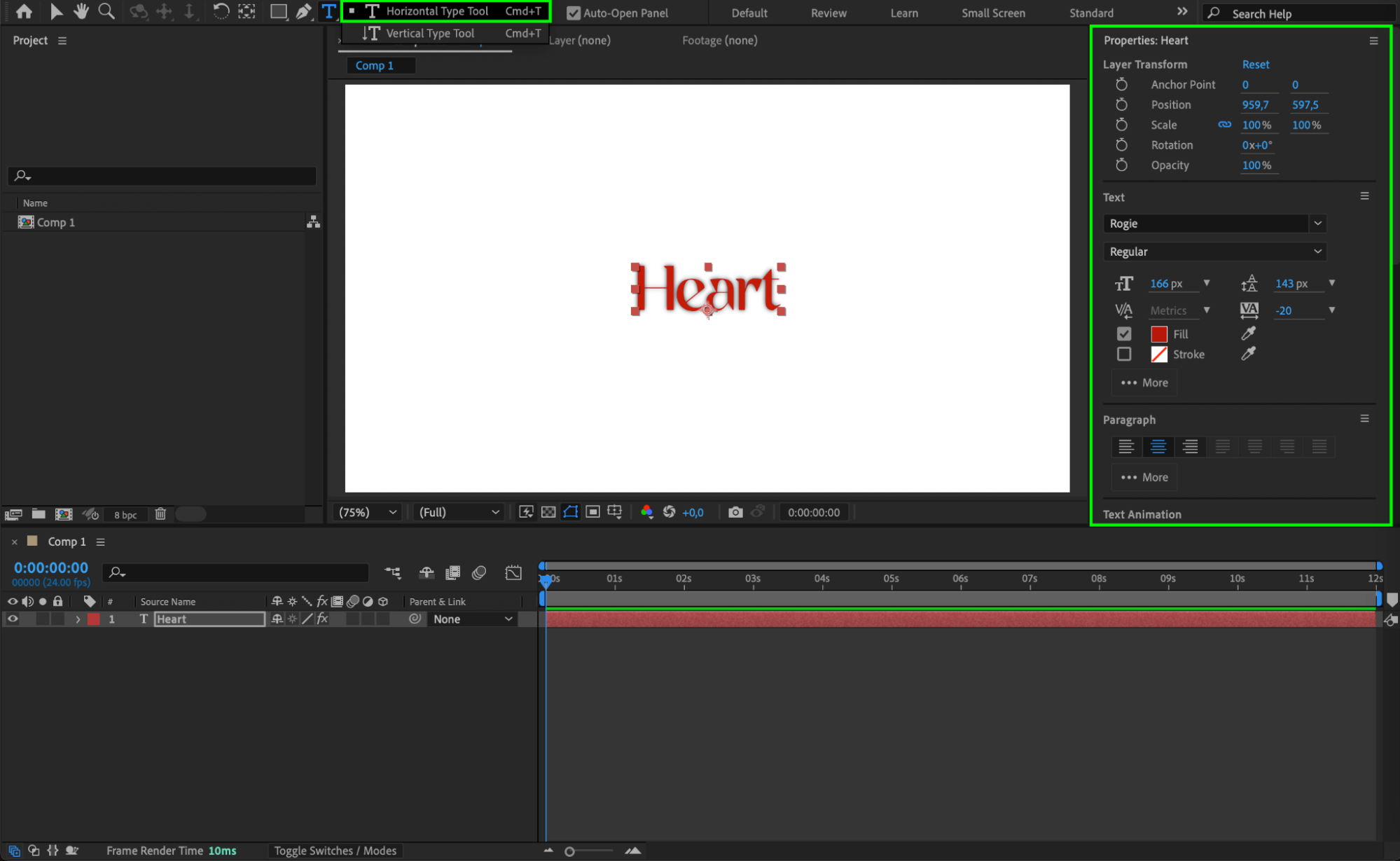
Task: Hide the Heart layer with eye icon
Action: click(x=13, y=619)
